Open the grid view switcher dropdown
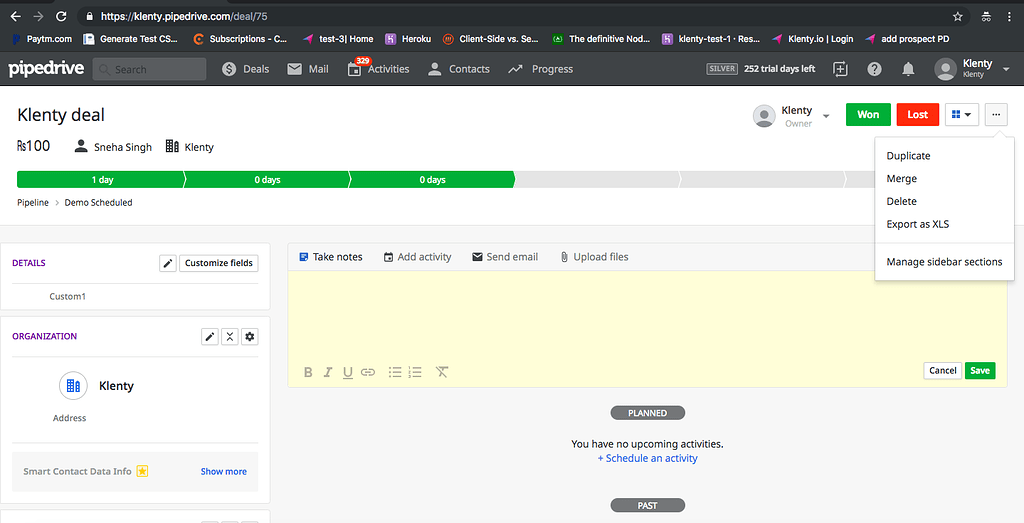This screenshot has width=1024, height=523. (961, 114)
